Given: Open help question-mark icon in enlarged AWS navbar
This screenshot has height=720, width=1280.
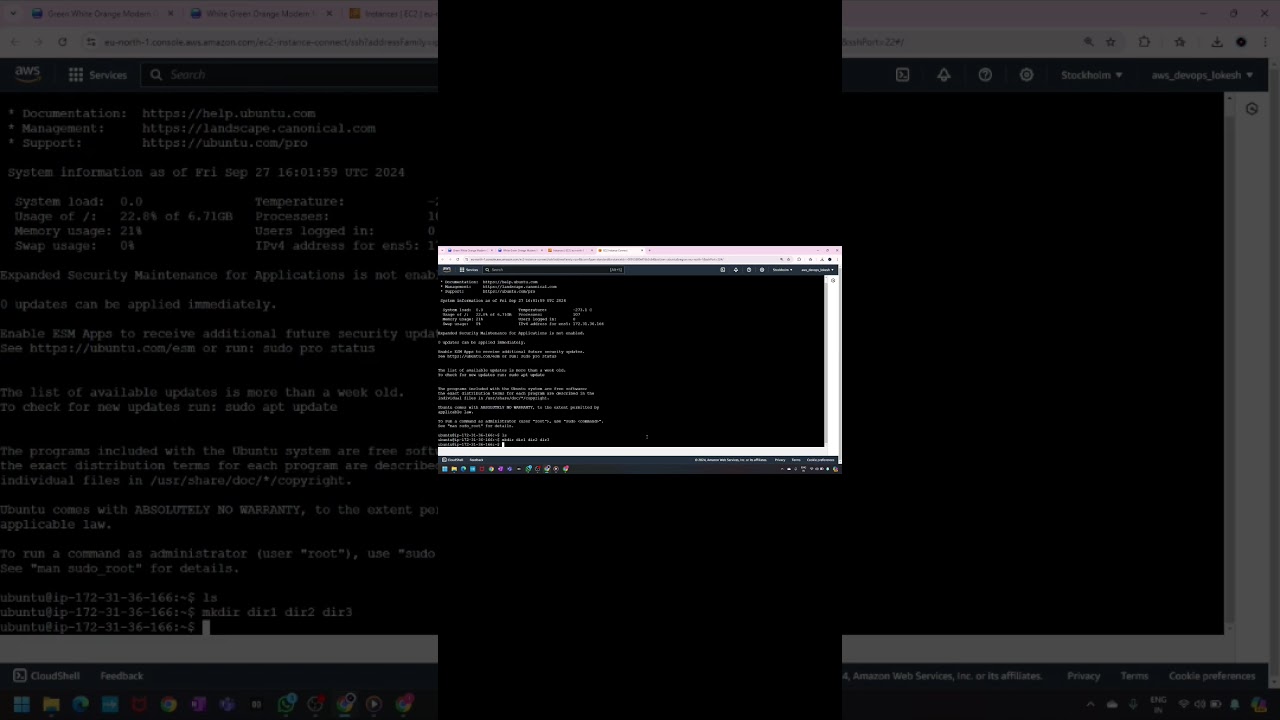Looking at the screenshot, I should point(985,75).
